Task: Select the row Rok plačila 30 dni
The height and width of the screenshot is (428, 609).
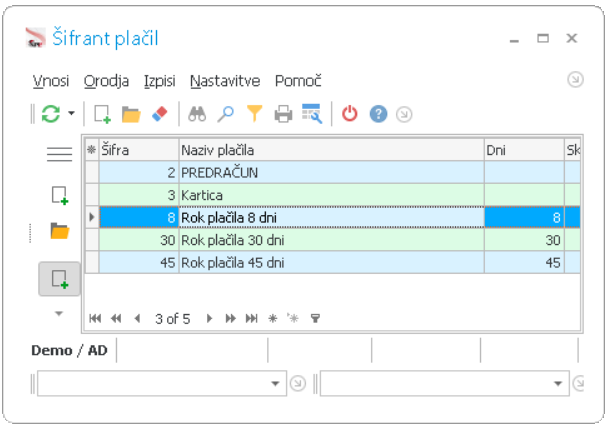Action: (332, 240)
